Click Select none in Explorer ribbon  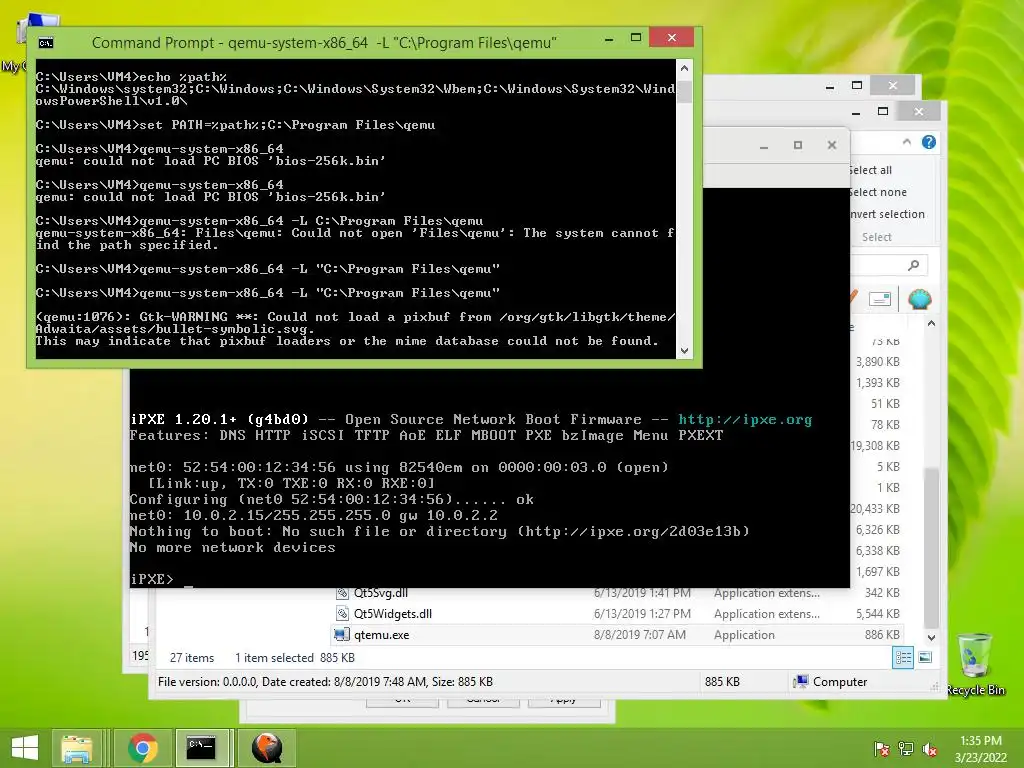click(878, 192)
